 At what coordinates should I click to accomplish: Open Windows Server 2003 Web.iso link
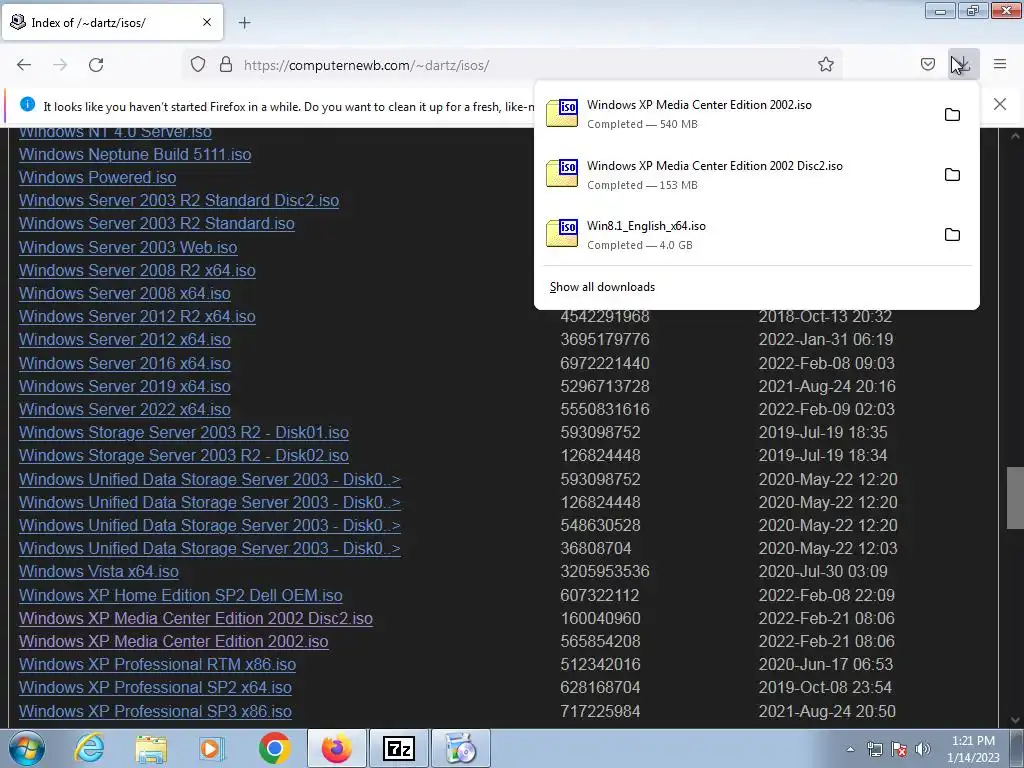pyautogui.click(x=128, y=247)
